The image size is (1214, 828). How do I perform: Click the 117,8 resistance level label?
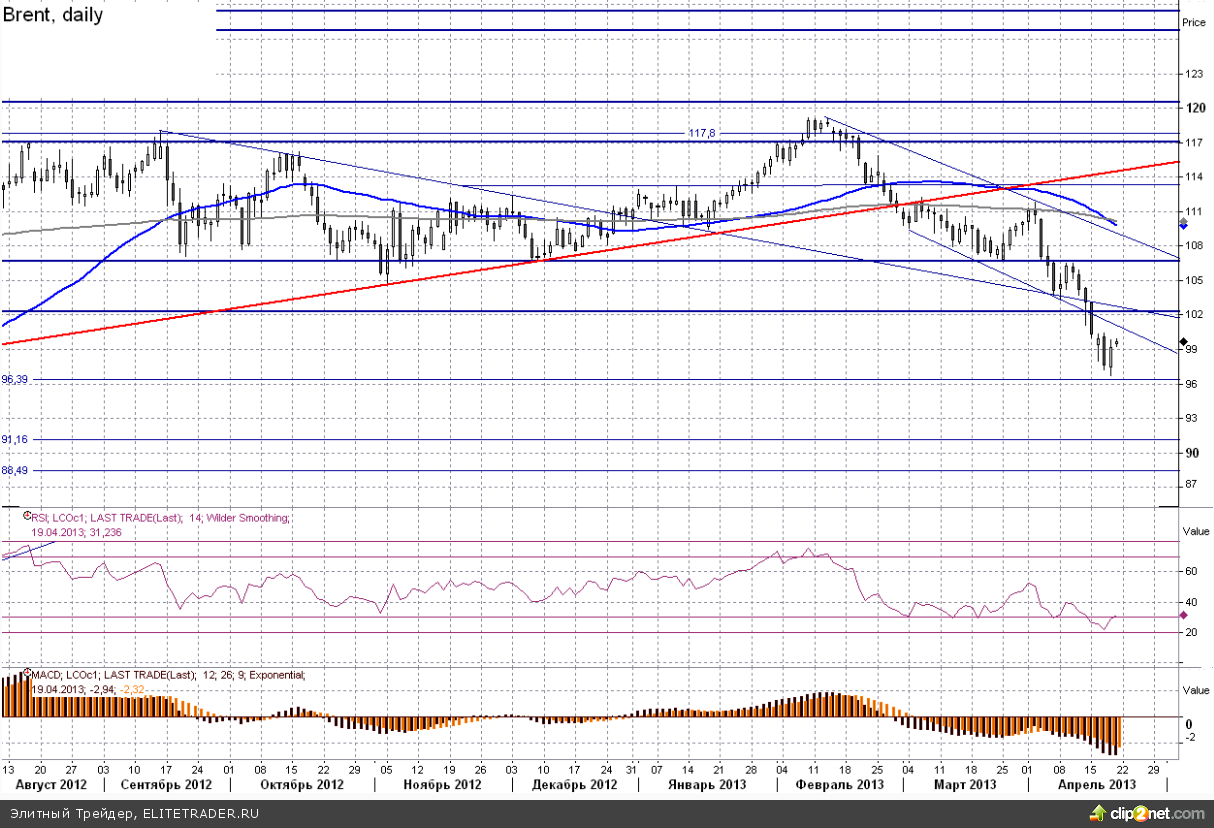coord(702,133)
